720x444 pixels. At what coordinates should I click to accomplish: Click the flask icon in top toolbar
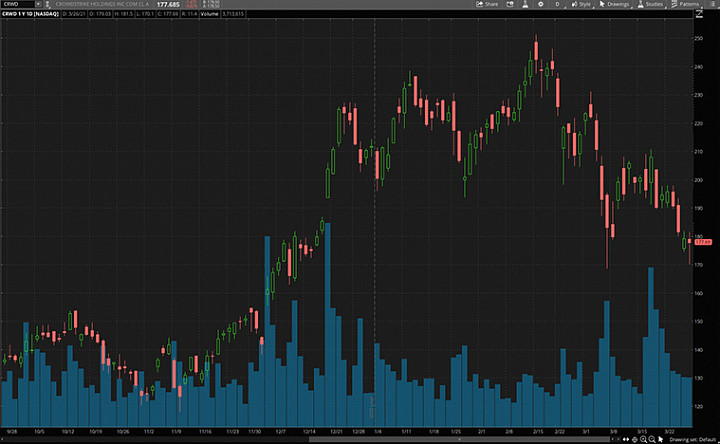click(x=525, y=4)
